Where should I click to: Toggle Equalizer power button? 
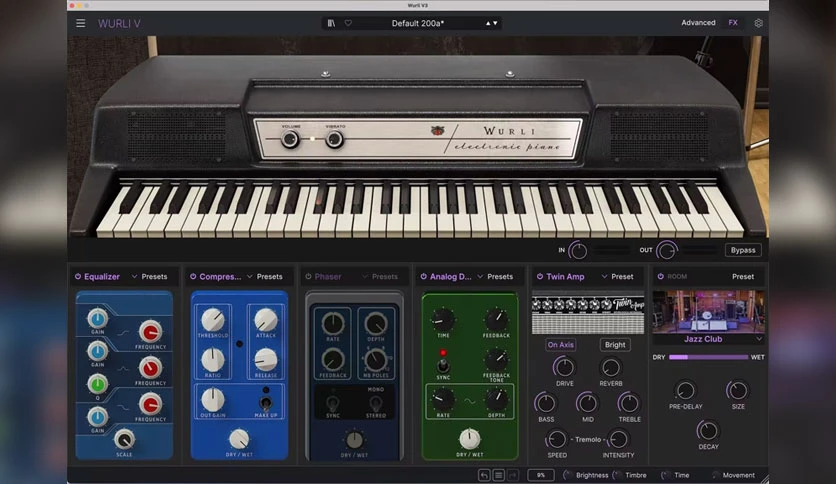pos(78,276)
